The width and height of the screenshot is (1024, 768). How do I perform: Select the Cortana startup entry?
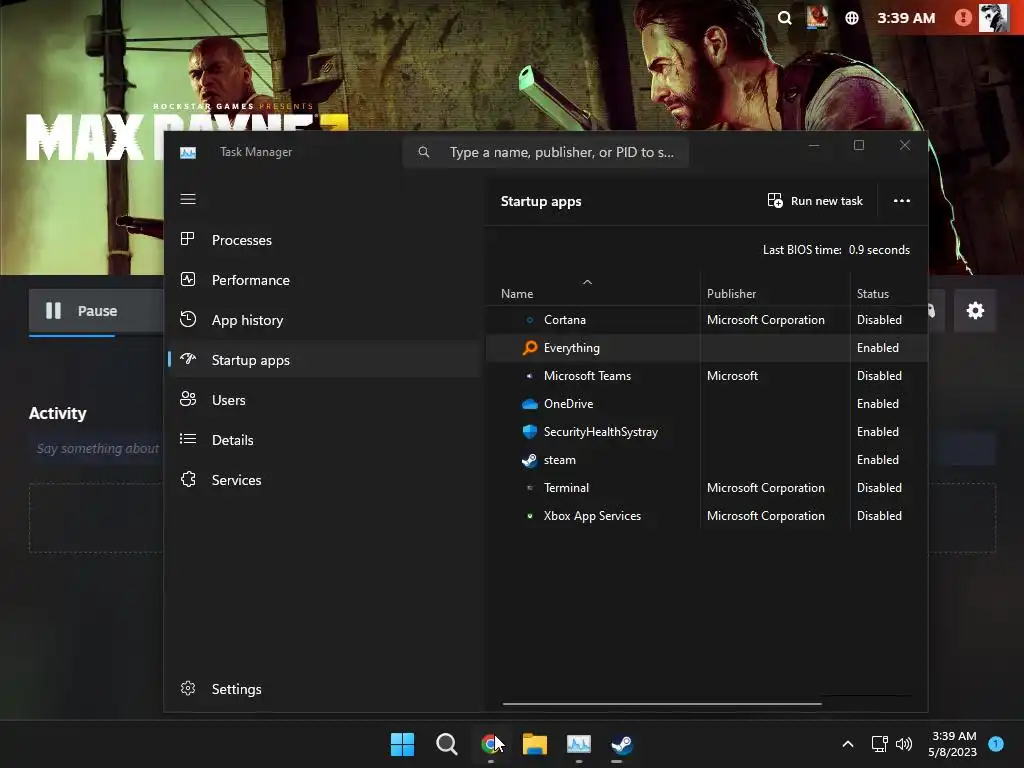tap(707, 320)
